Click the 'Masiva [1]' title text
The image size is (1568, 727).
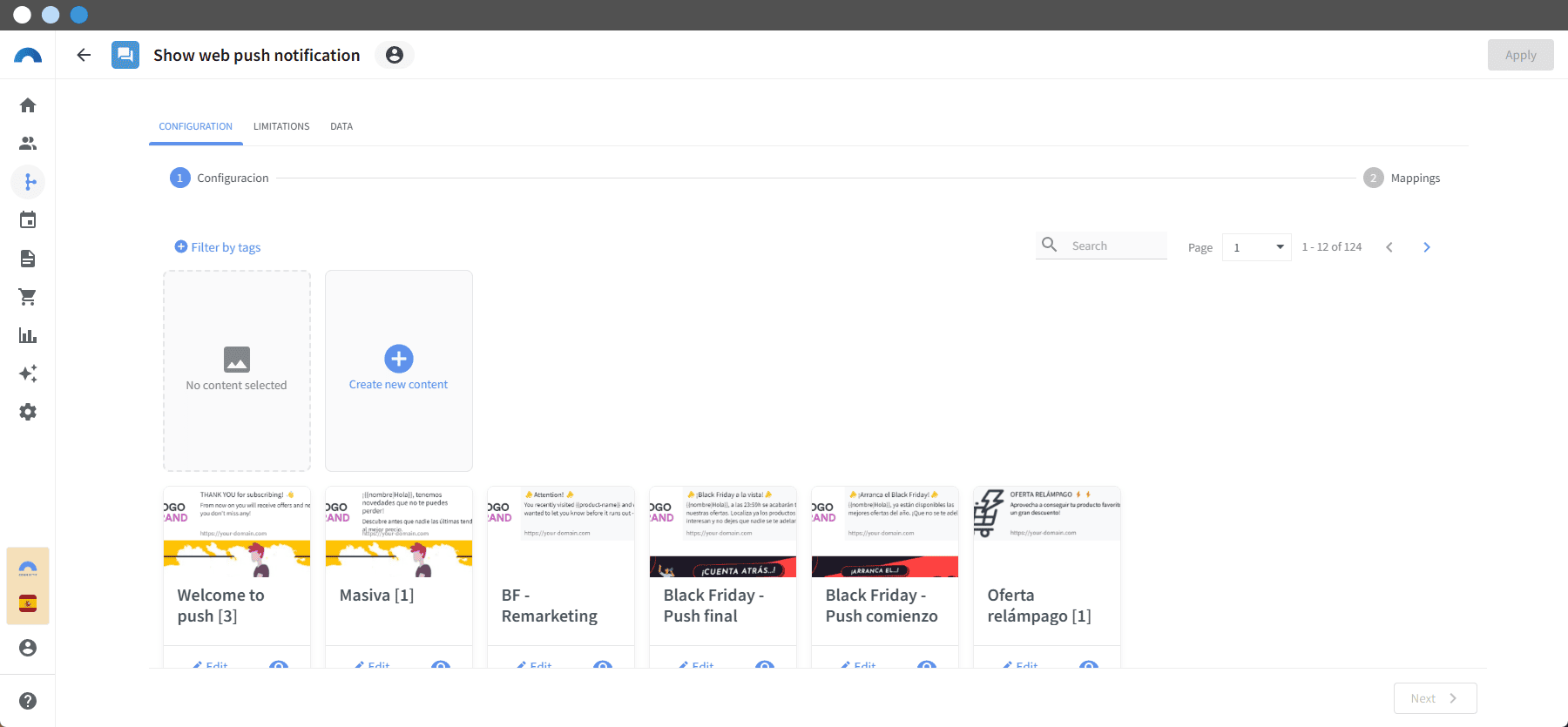tap(376, 596)
